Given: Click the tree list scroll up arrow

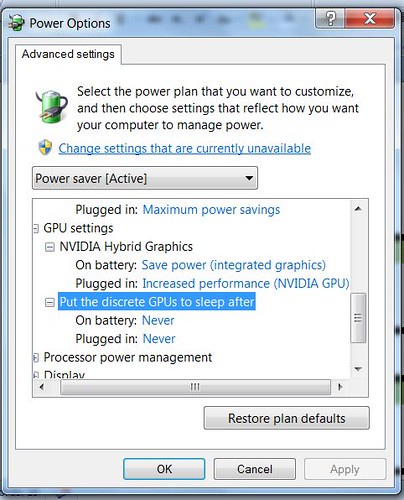Looking at the screenshot, I should (x=358, y=209).
